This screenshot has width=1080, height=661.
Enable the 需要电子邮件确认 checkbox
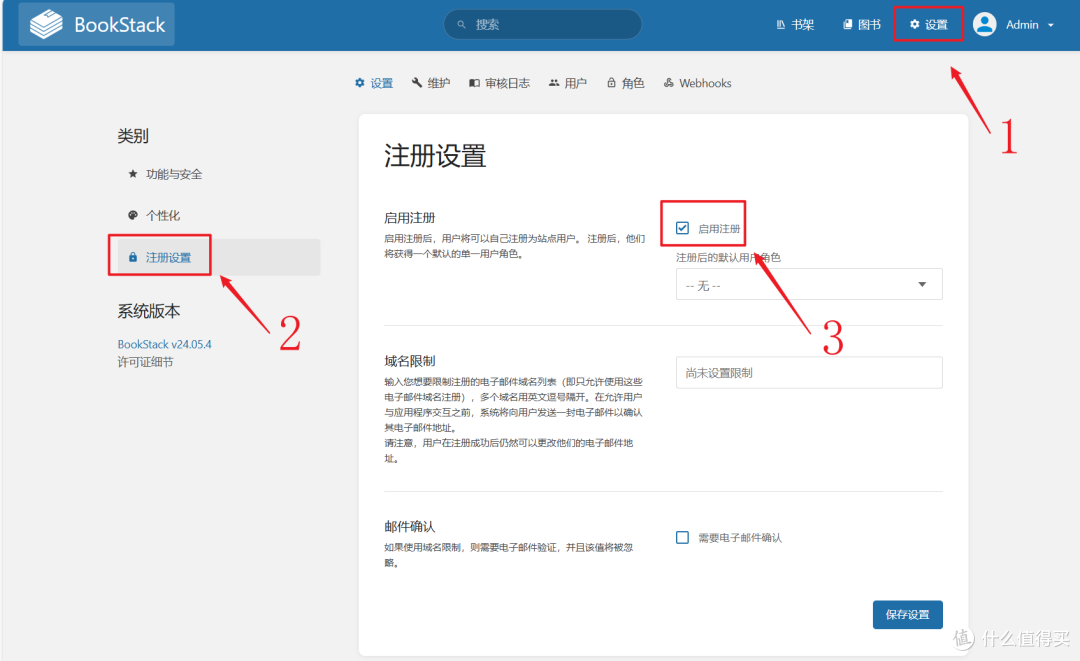point(683,537)
